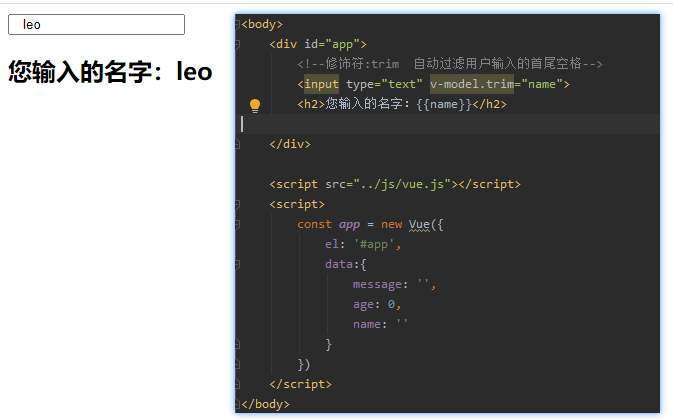Click v-model.trim attribute in the code
The width and height of the screenshot is (673, 419).
472,84
